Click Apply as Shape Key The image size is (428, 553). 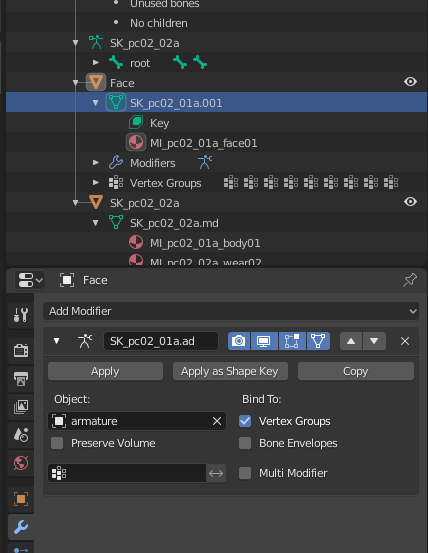(230, 371)
